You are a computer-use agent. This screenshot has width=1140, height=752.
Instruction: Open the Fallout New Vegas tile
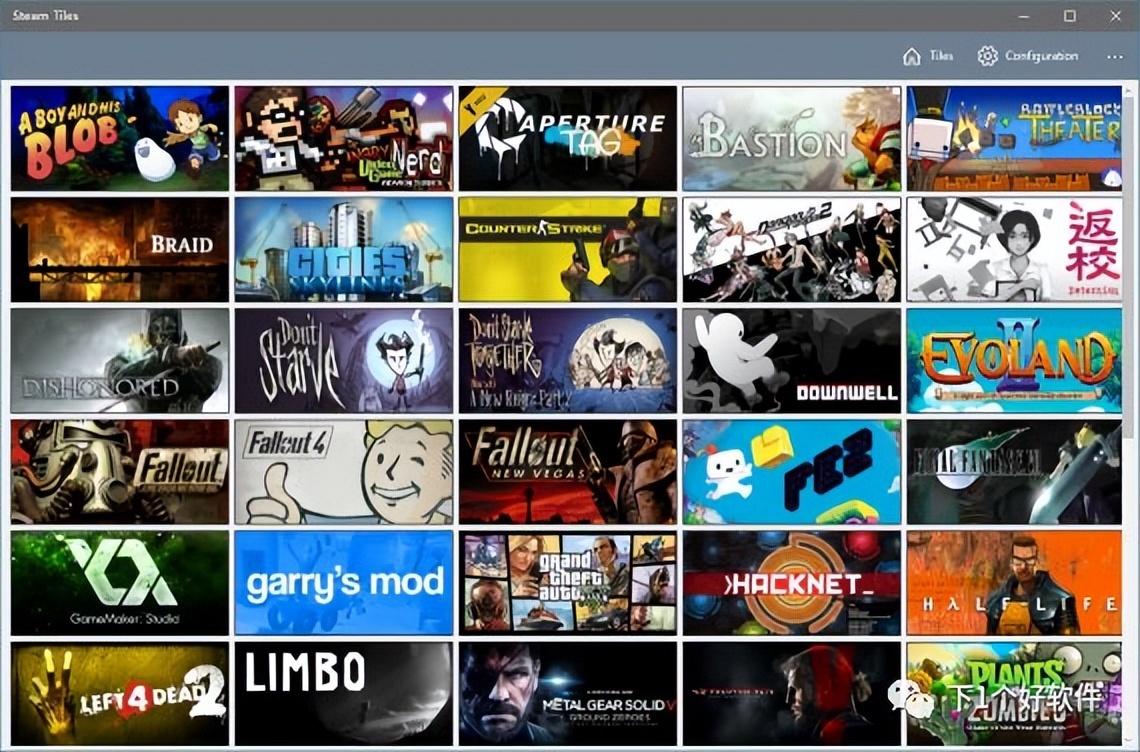[568, 472]
